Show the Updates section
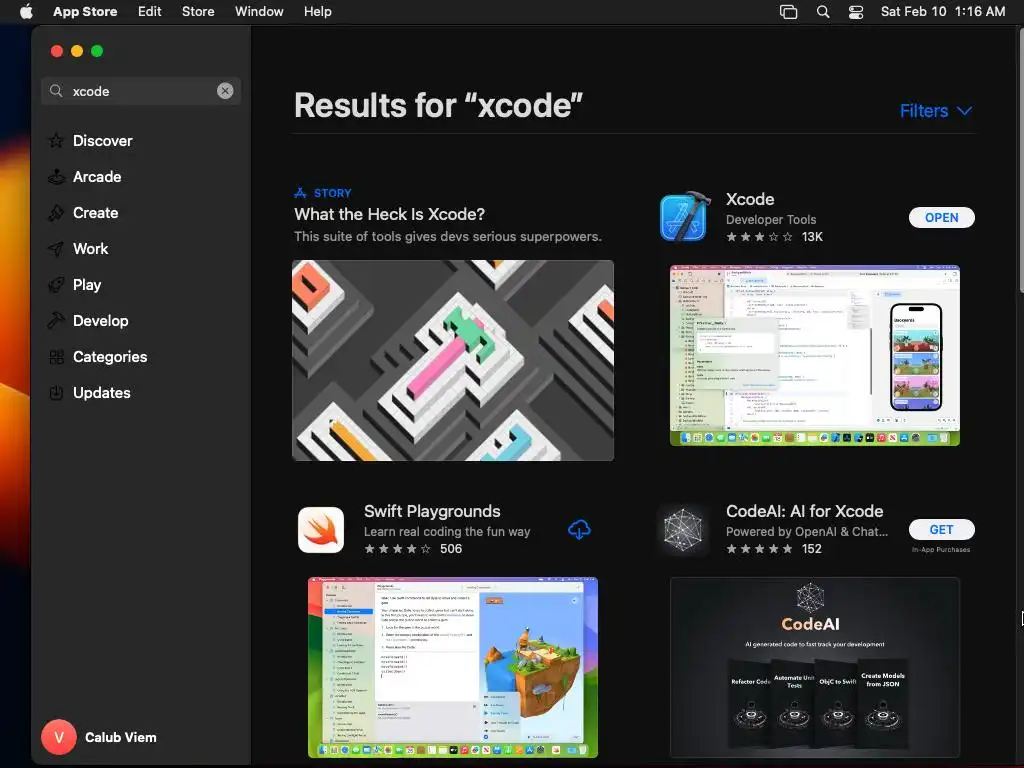The image size is (1024, 768). 102,392
